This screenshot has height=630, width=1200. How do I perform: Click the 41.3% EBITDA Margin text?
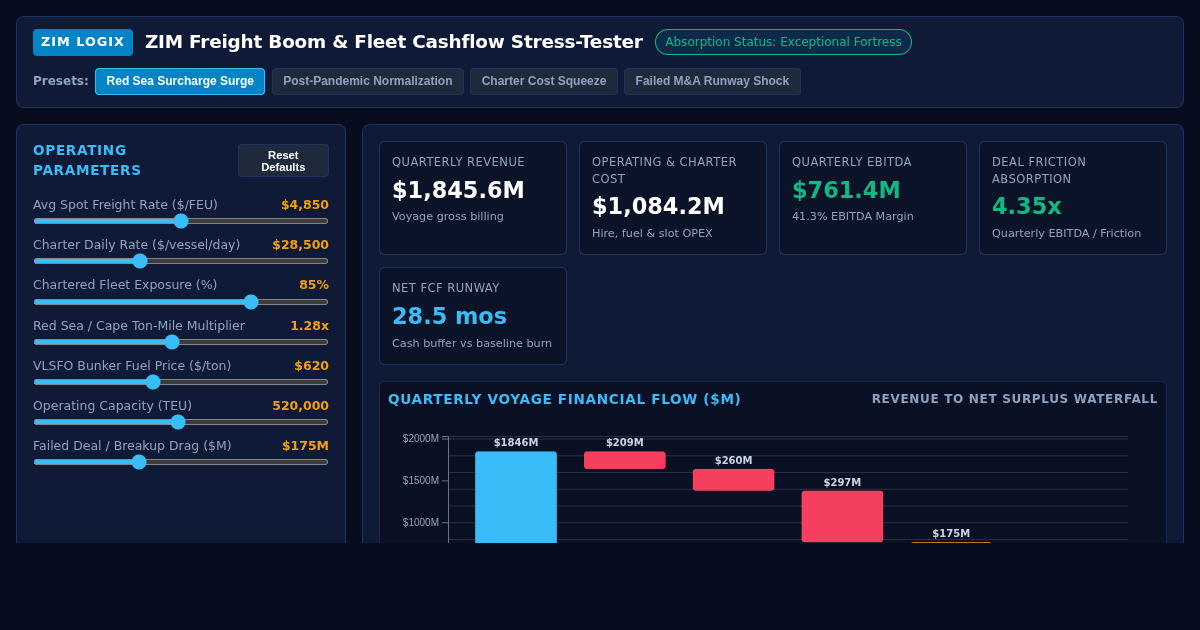pos(853,217)
